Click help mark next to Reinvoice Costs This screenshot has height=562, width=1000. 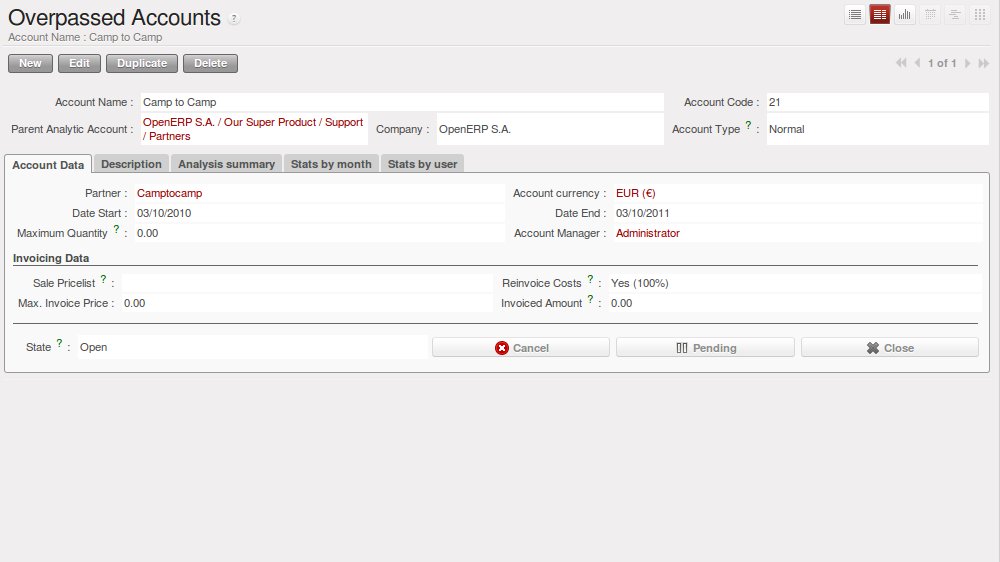pyautogui.click(x=590, y=280)
